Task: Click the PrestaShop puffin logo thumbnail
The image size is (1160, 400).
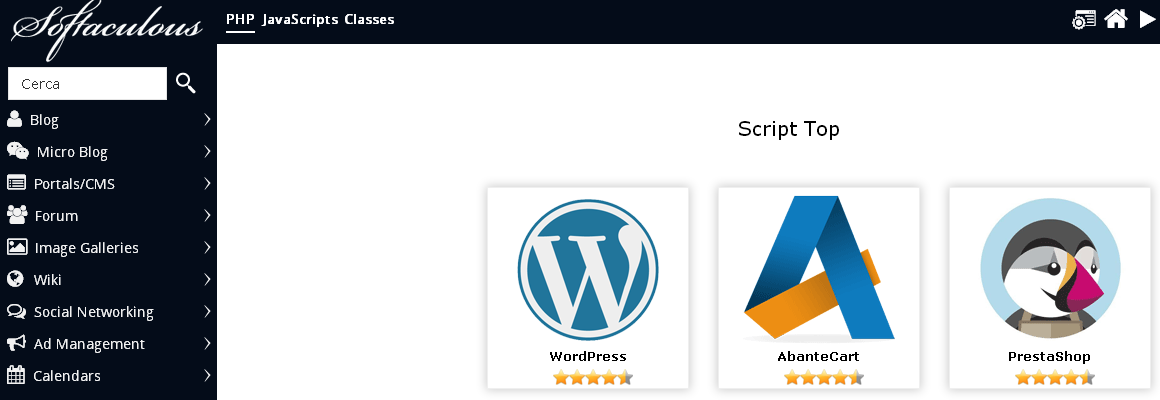Action: click(1050, 268)
